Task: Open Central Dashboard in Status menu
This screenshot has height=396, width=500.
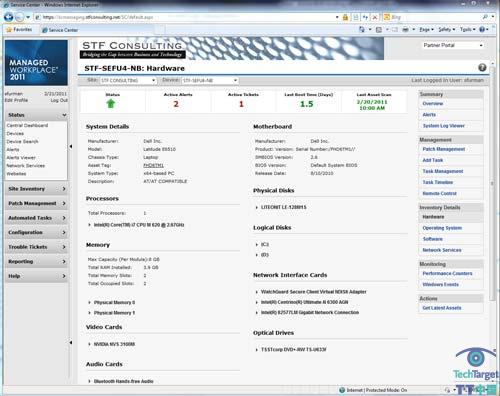Action: tap(27, 125)
